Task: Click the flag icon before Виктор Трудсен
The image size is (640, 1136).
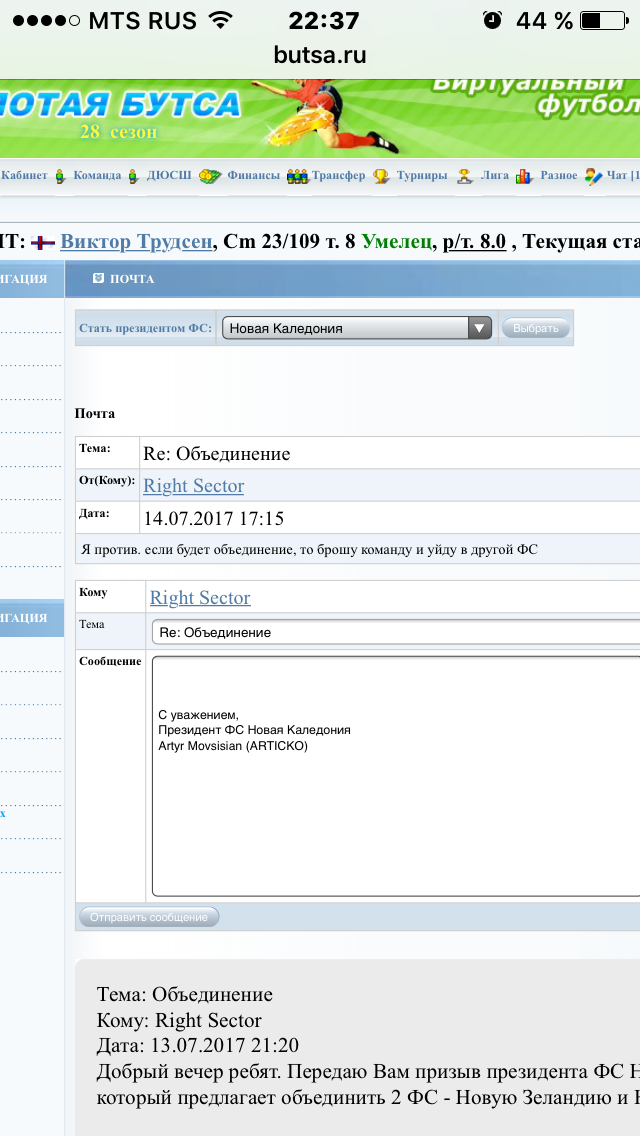Action: pyautogui.click(x=43, y=241)
